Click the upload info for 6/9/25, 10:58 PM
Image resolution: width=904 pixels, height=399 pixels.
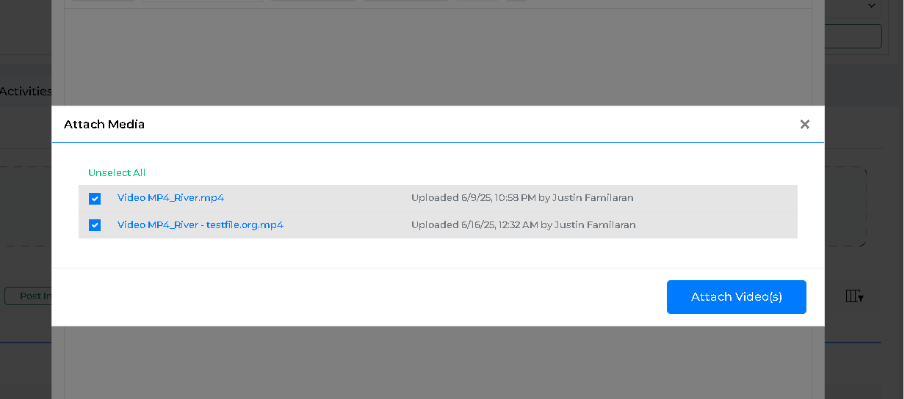[x=522, y=198]
